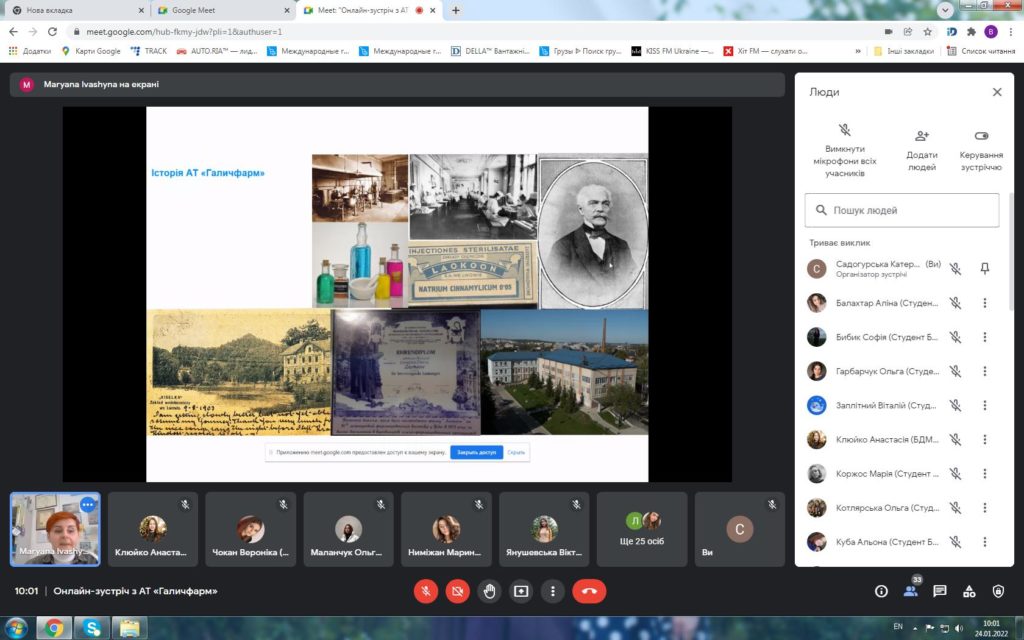Bookmark this page with star icon
The width and height of the screenshot is (1024, 640).
point(927,31)
